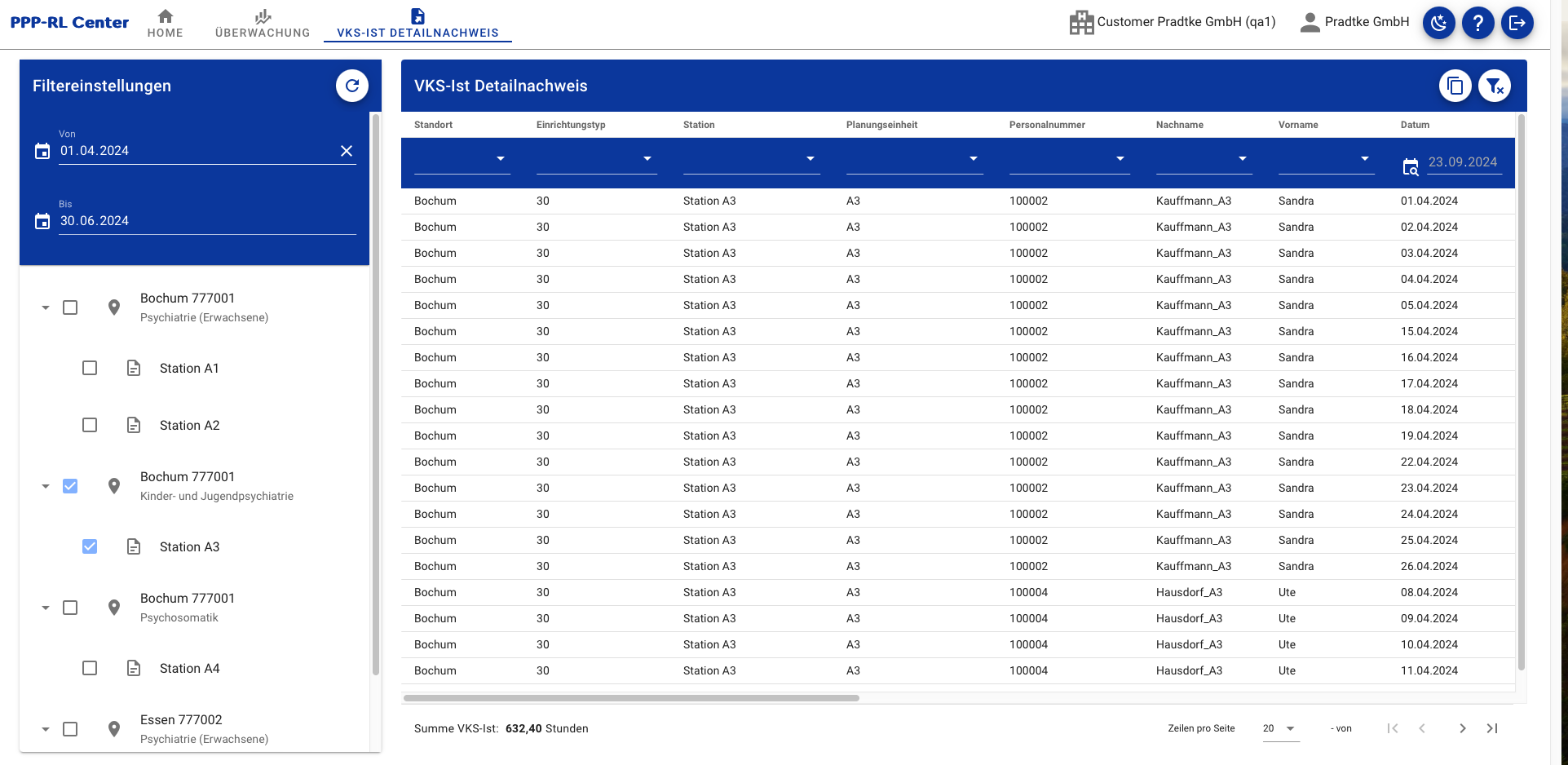Check the Essen 777002 checkbox
Image resolution: width=1568 pixels, height=765 pixels.
pyautogui.click(x=70, y=729)
